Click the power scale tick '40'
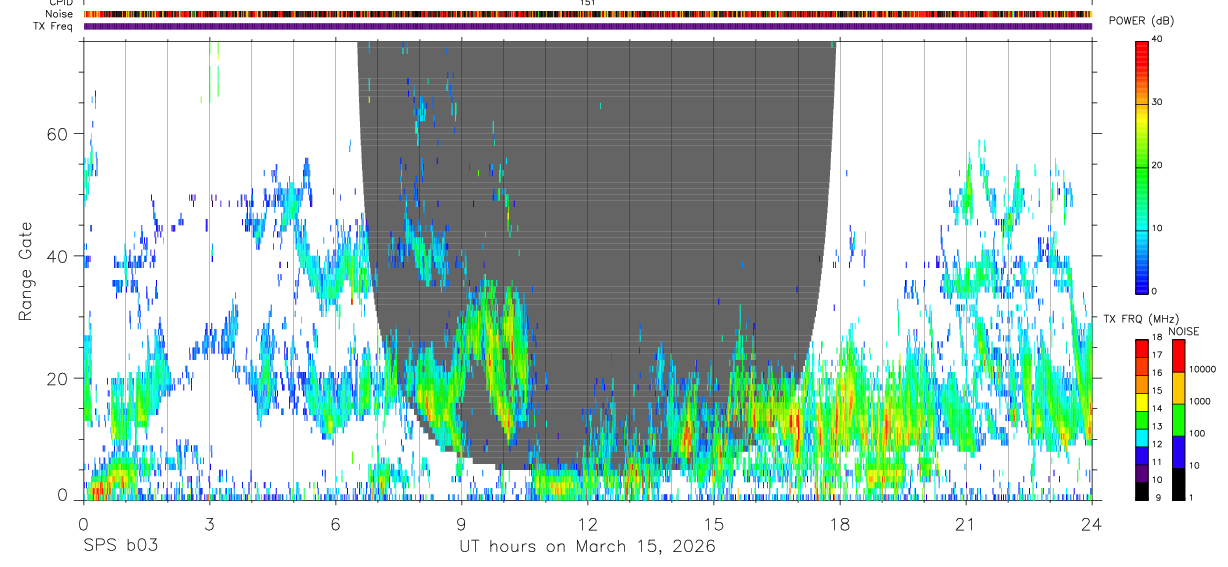This screenshot has width=1228, height=567. pos(1157,40)
